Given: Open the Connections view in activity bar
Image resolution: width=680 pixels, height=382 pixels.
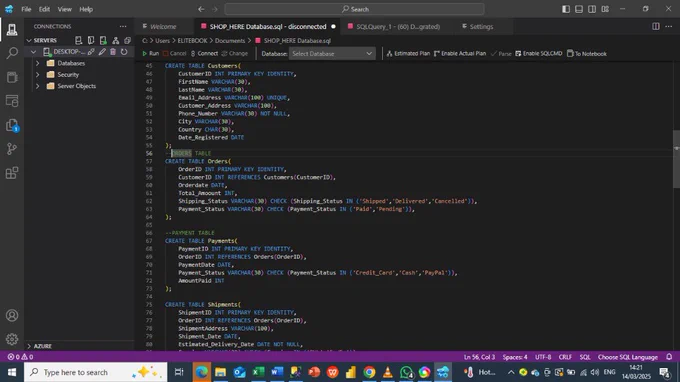Looking at the screenshot, I should tap(12, 29).
